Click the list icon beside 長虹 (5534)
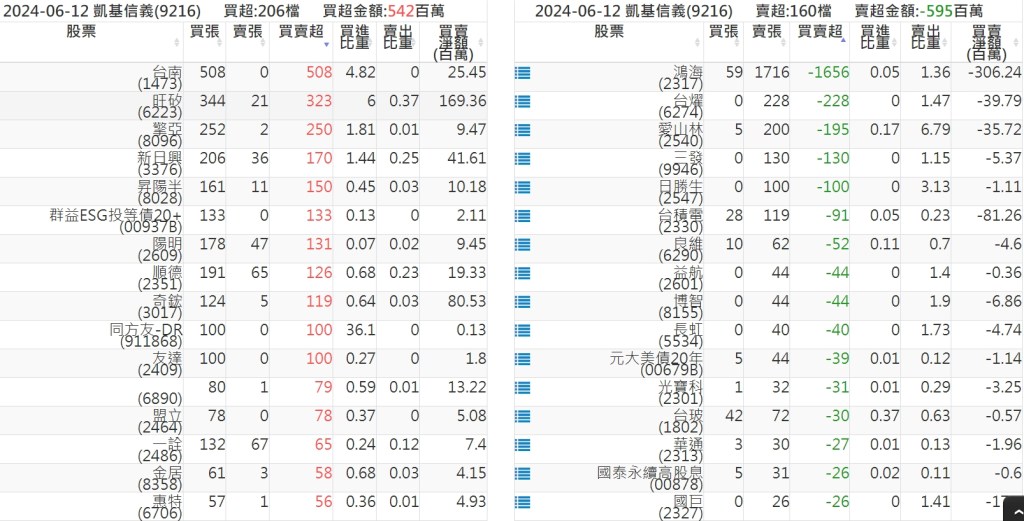The height and width of the screenshot is (521, 1024). click(x=521, y=330)
